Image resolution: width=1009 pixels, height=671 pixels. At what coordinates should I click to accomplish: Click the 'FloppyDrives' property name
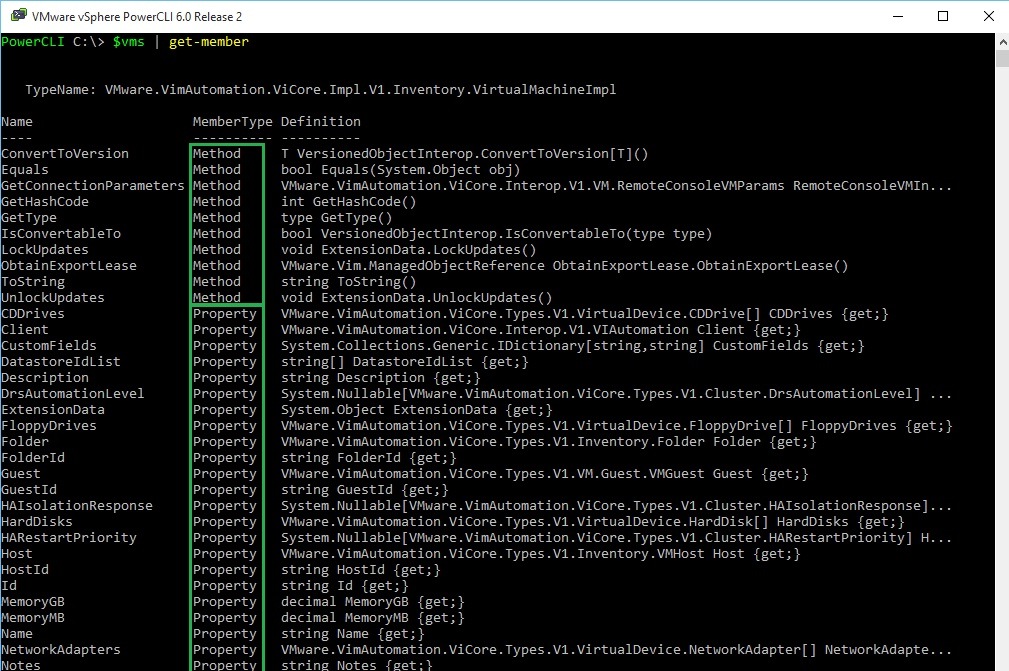pos(49,426)
